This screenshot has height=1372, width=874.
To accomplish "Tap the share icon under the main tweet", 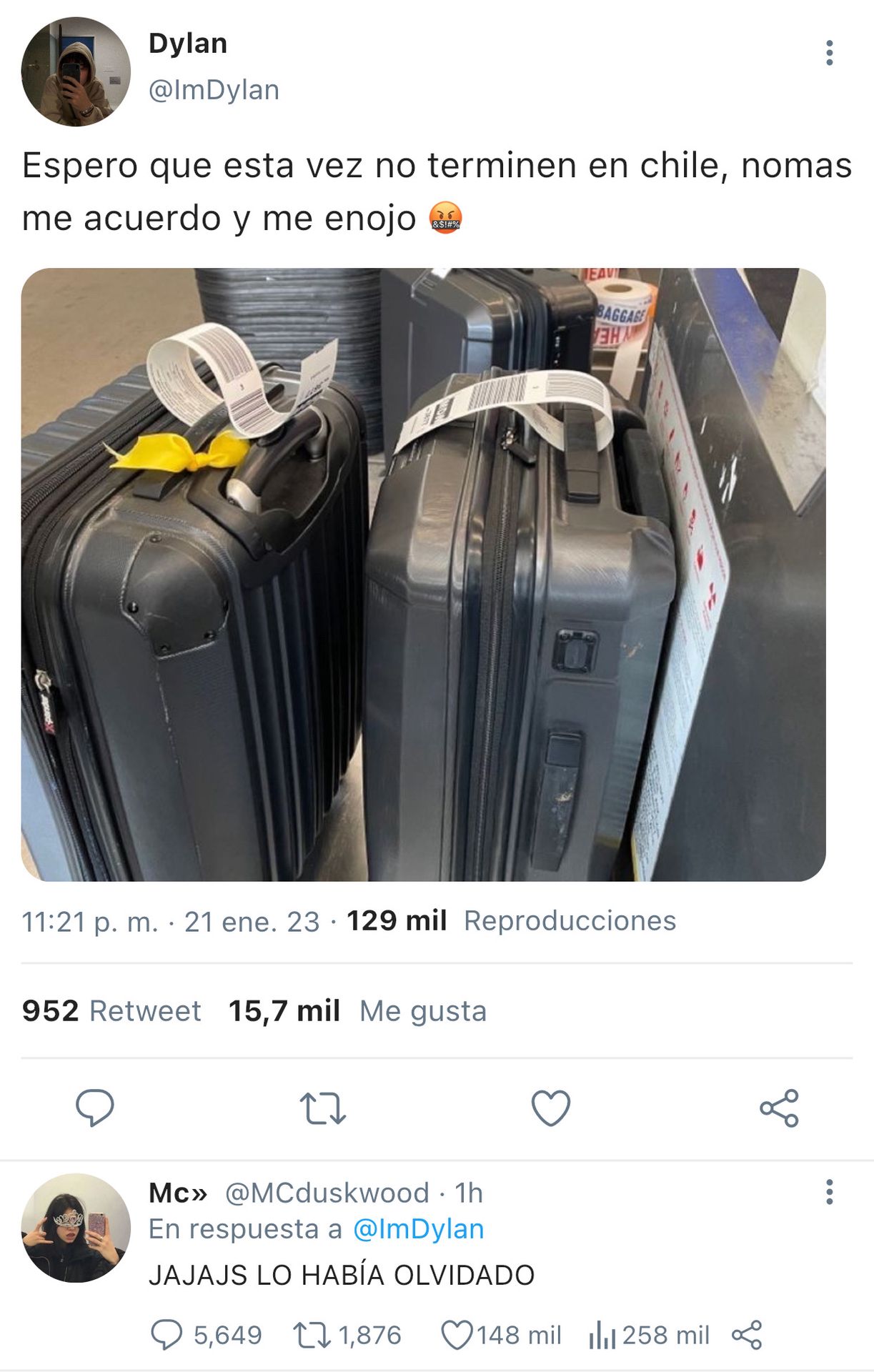I will [779, 1108].
